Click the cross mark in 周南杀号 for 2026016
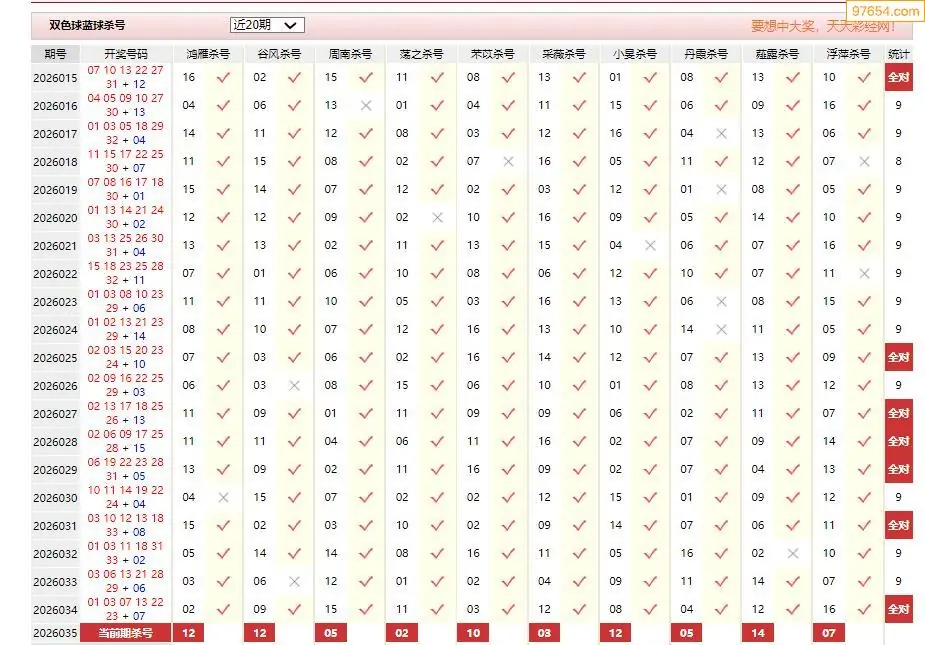Screen dimensions: 925x645 [x=366, y=105]
